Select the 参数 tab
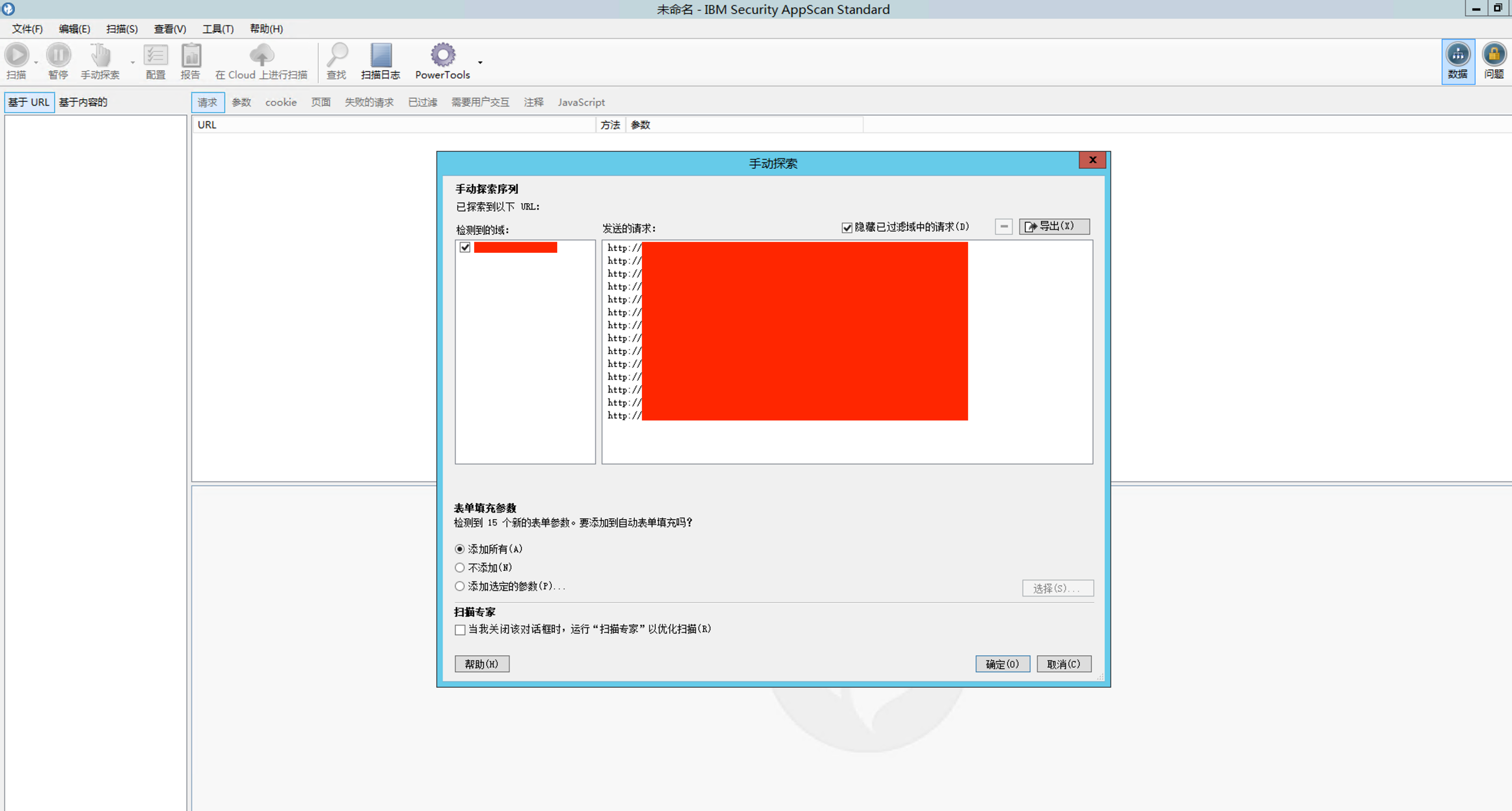 tap(241, 102)
